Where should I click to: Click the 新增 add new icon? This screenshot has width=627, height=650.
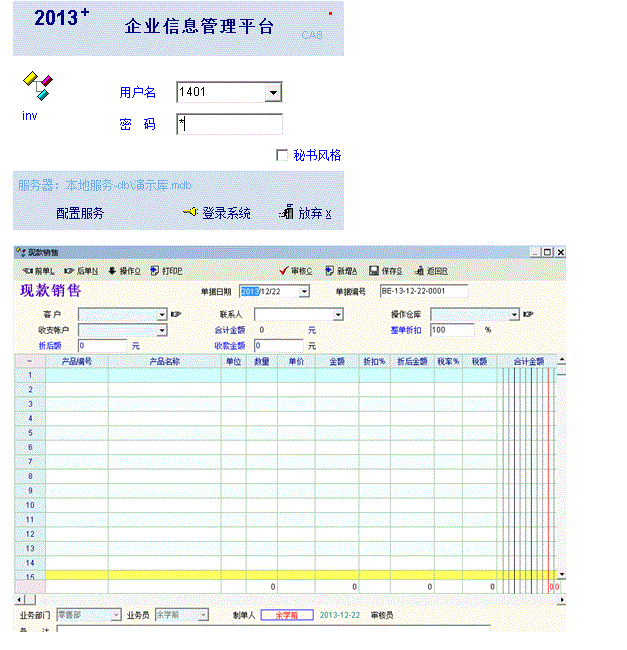(329, 270)
